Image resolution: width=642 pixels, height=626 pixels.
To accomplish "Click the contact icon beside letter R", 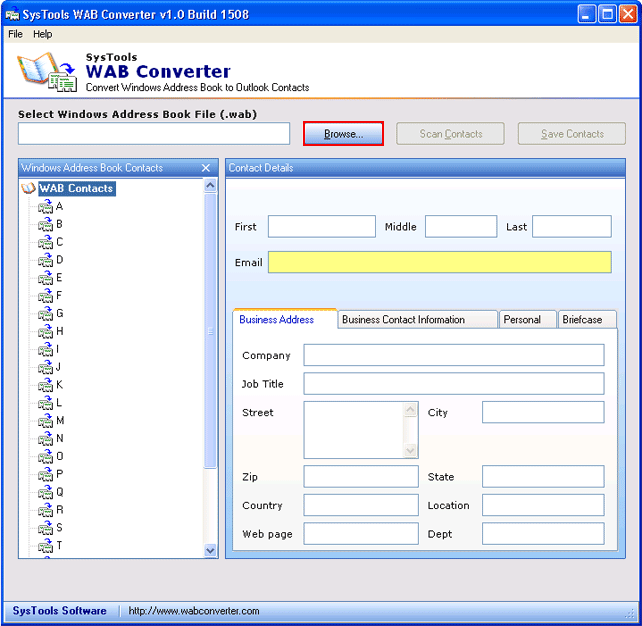I will (x=45, y=510).
